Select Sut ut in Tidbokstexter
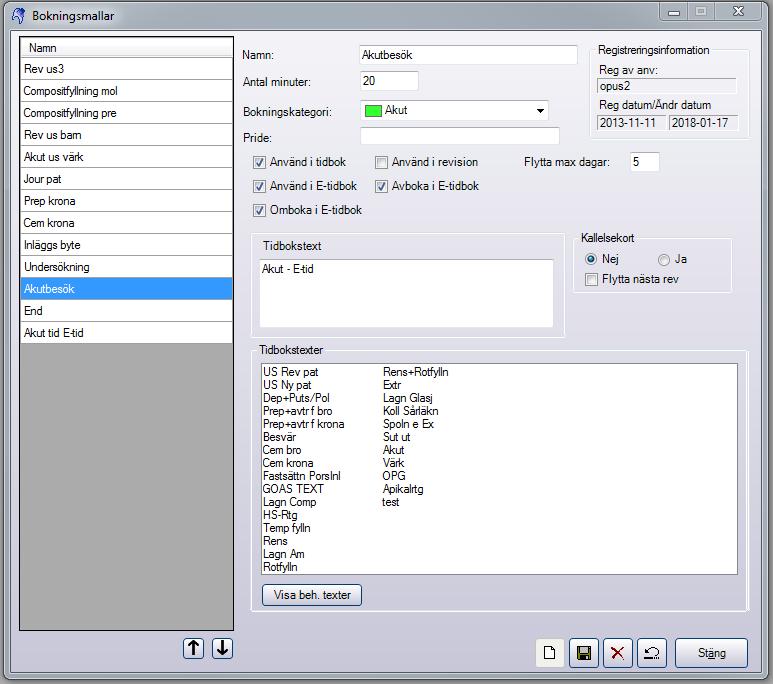Screen dimensions: 773x684 coord(396,437)
